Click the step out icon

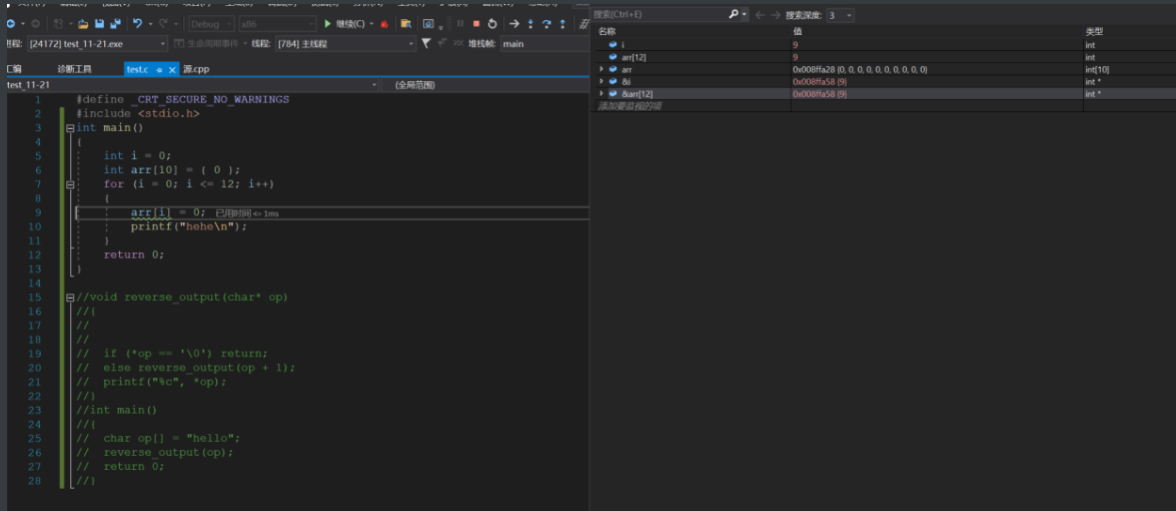(x=562, y=23)
